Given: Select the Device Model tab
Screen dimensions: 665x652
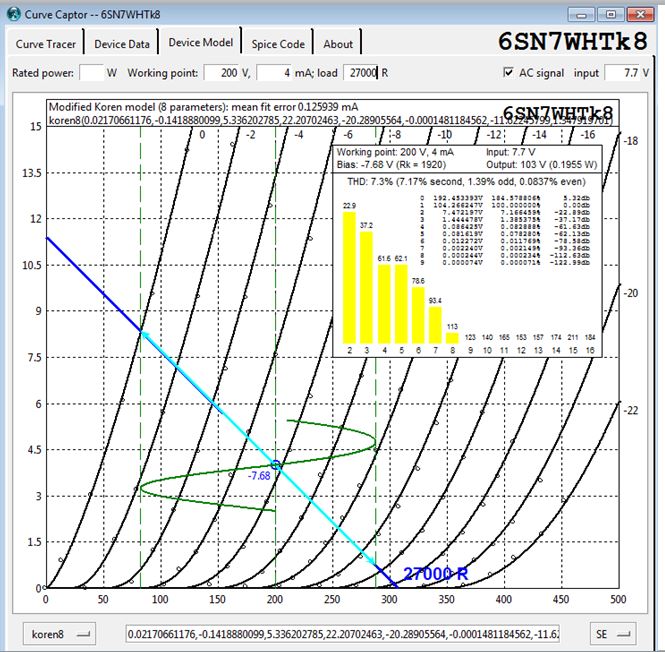Looking at the screenshot, I should pyautogui.click(x=201, y=42).
